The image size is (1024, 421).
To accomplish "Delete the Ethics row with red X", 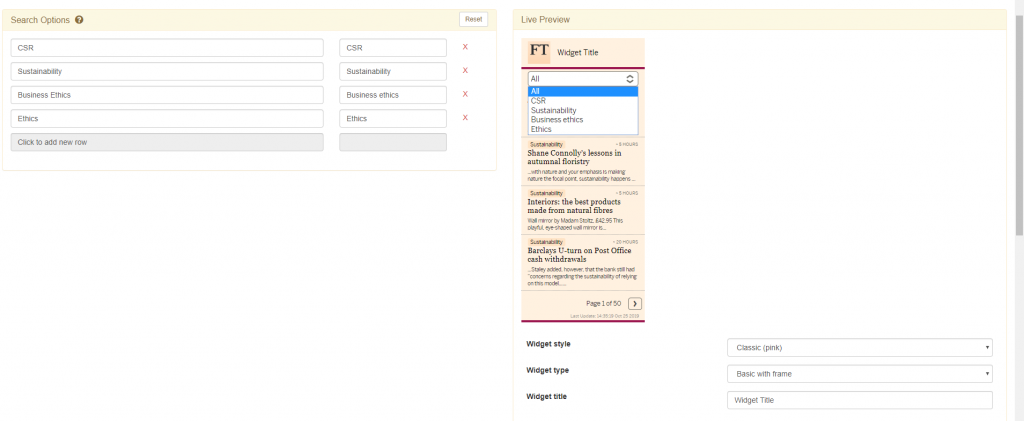I will click(465, 118).
